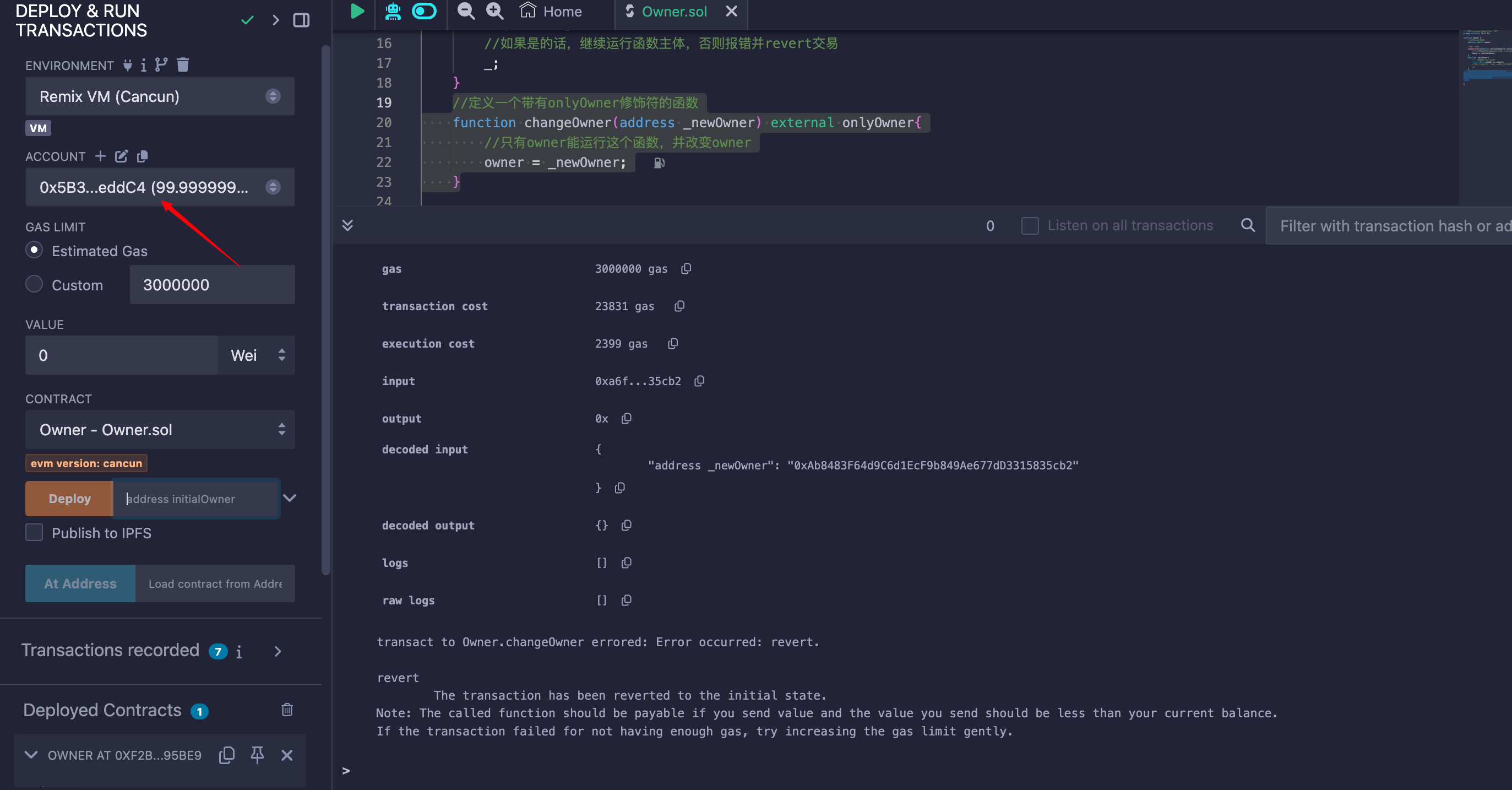The image size is (1512, 790).
Task: Copy the transaction cost 23831 gas
Action: click(679, 306)
